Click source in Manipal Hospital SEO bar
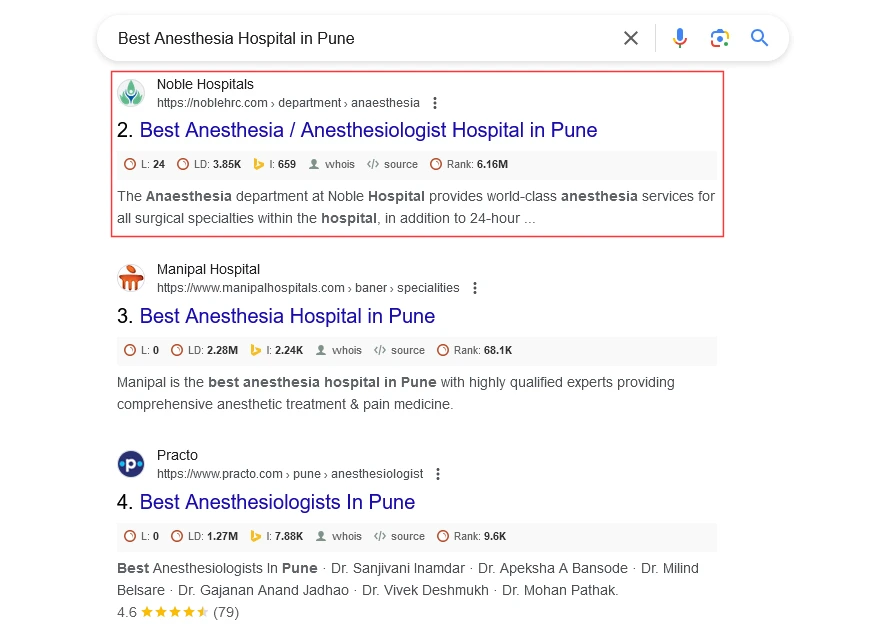The height and width of the screenshot is (632, 880). coord(400,350)
